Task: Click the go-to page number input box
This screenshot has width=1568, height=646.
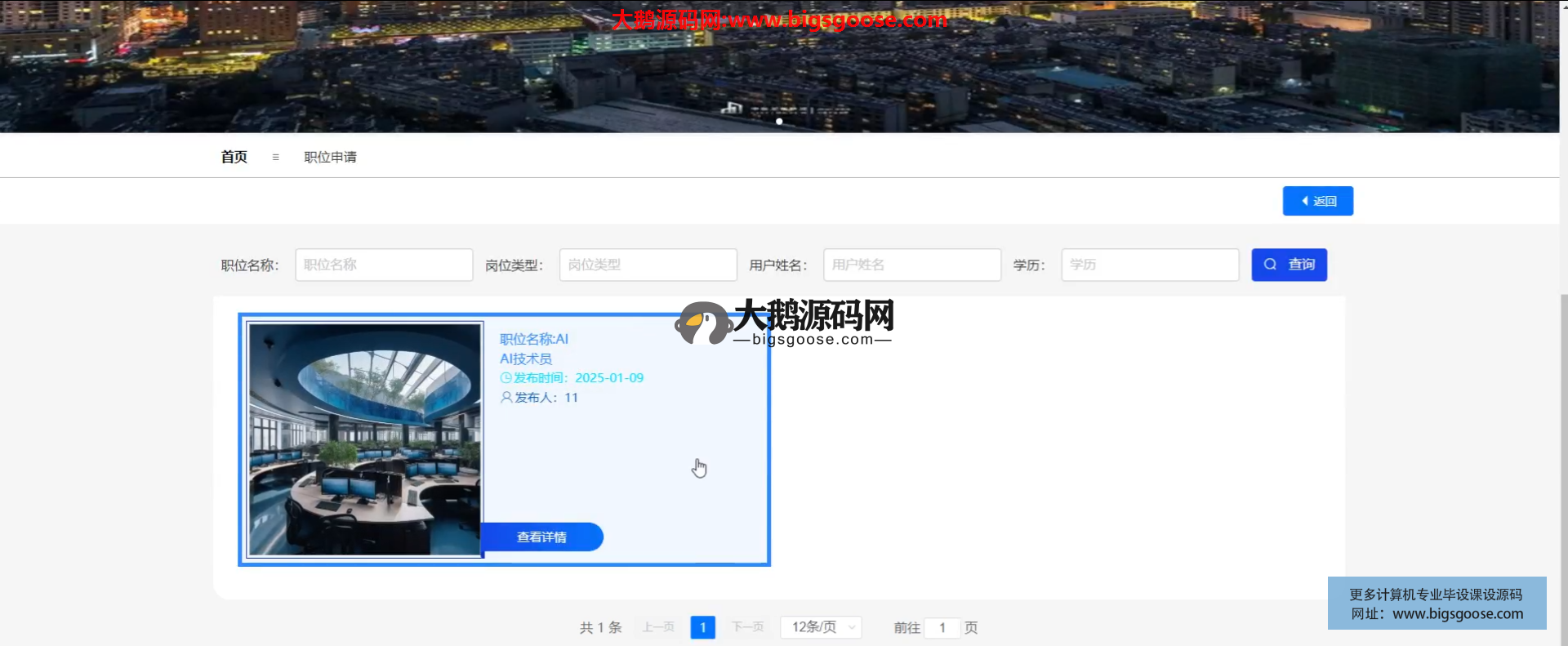Action: click(x=942, y=627)
